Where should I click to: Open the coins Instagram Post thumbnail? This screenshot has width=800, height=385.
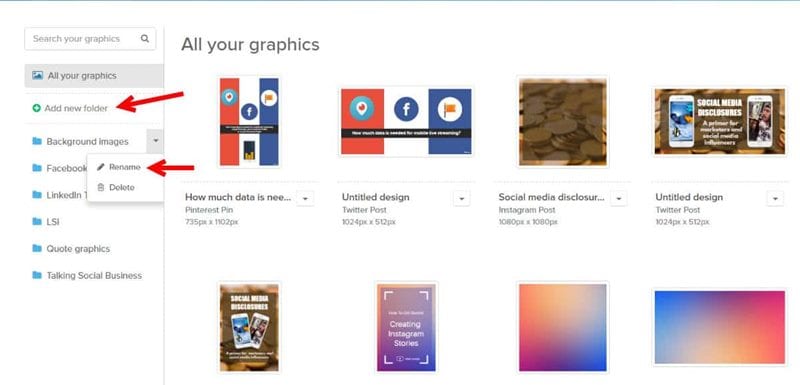click(562, 122)
